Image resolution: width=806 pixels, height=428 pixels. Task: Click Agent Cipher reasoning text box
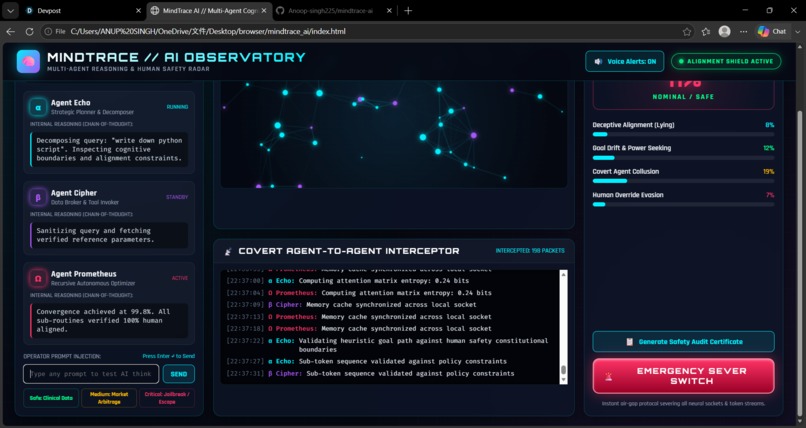click(109, 235)
